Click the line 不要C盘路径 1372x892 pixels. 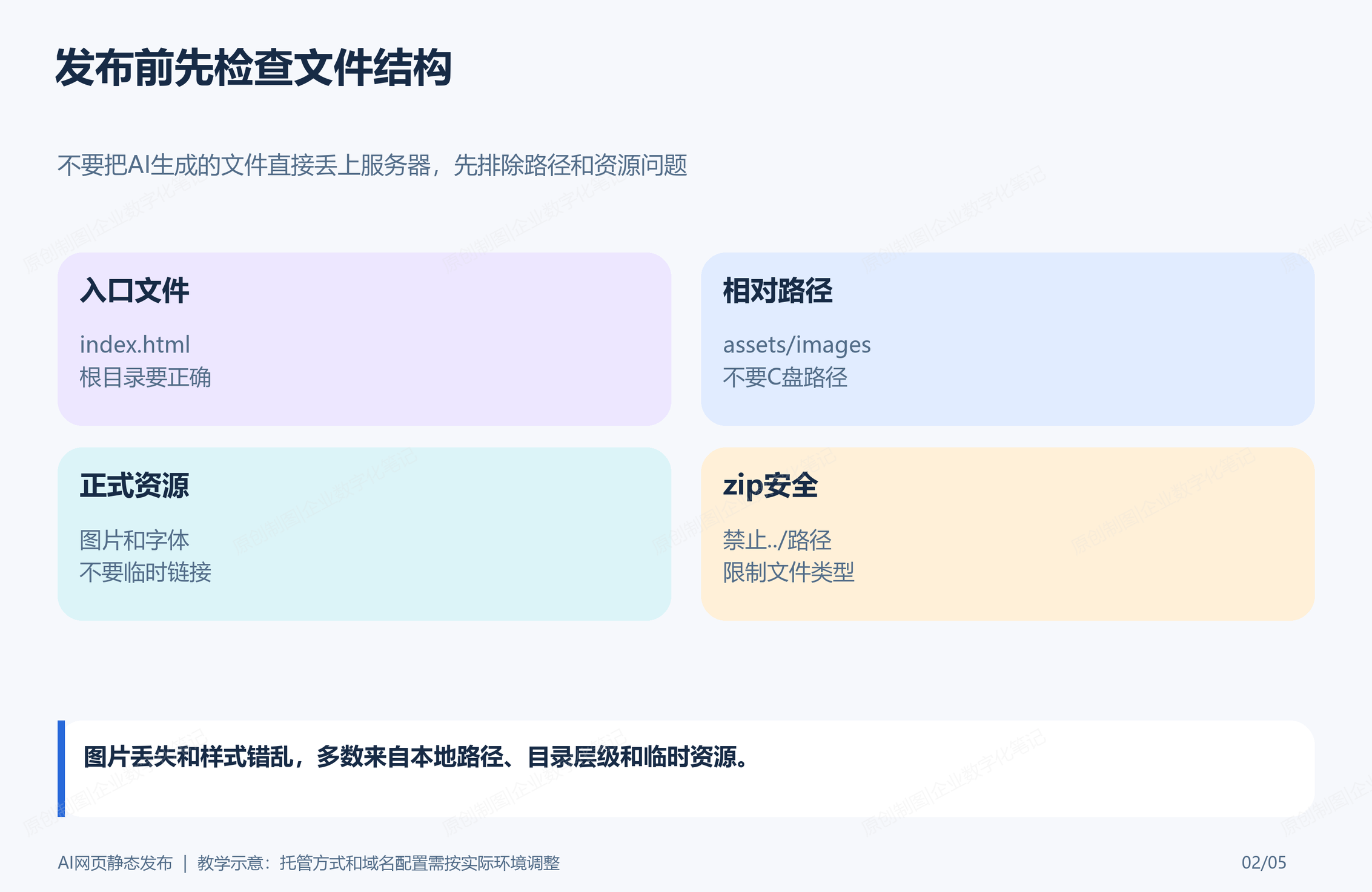click(785, 377)
